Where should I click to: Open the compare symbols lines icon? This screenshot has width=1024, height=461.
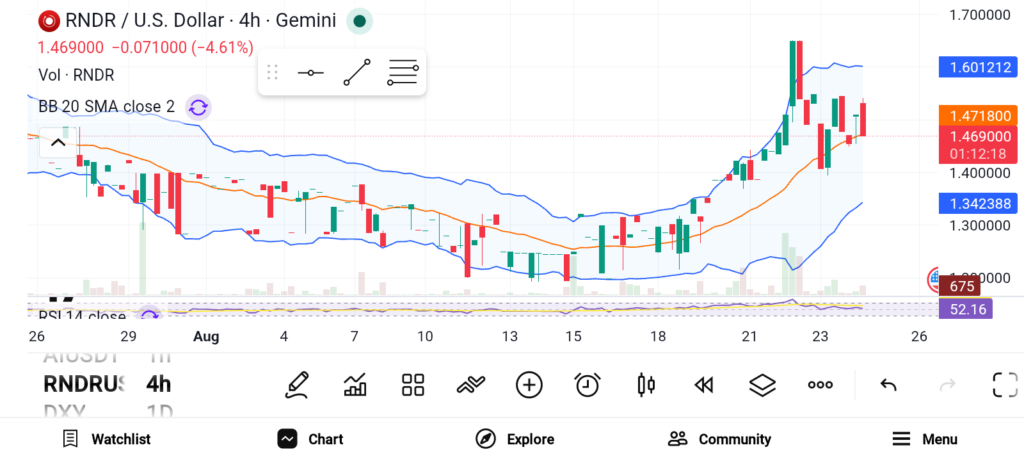pos(471,385)
